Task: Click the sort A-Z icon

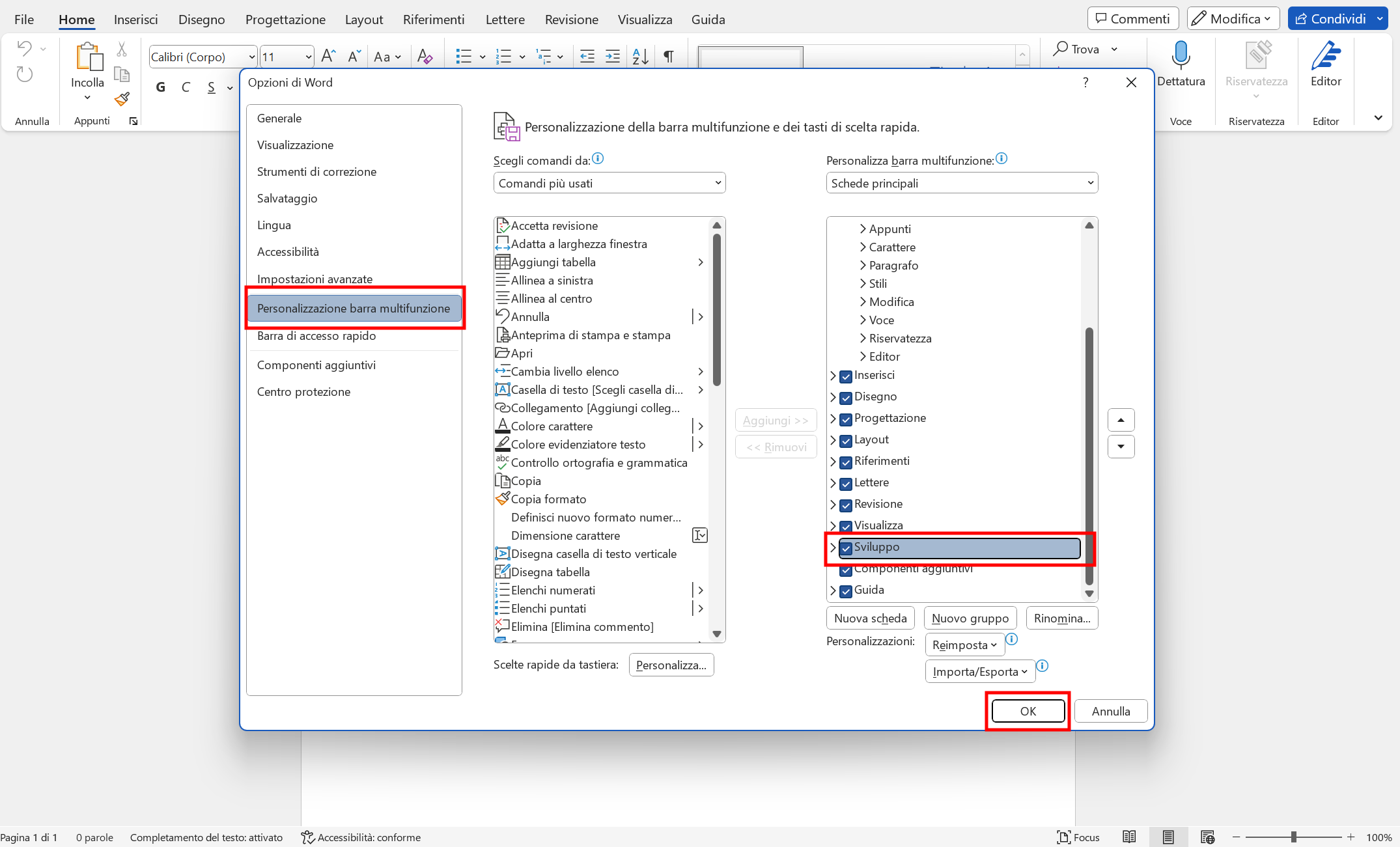Action: [639, 57]
